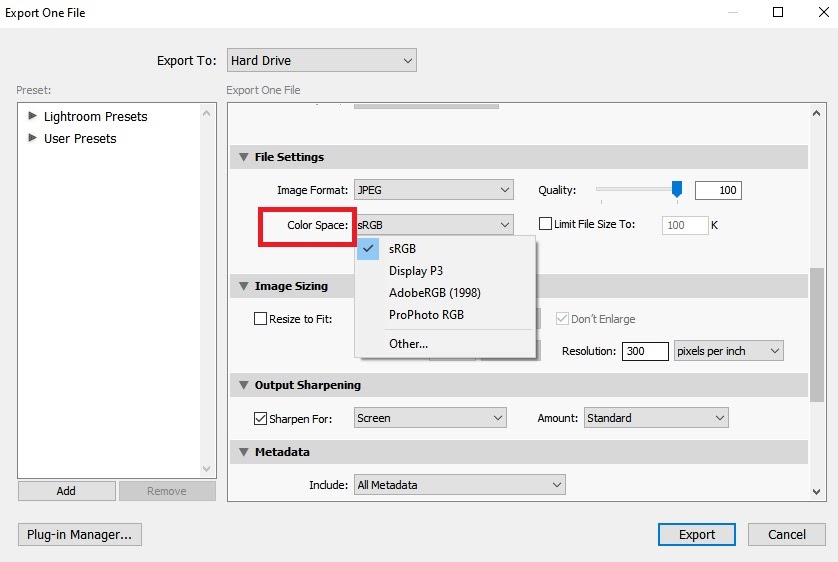Click the Color Space sRGB combo box
The width and height of the screenshot is (838, 562).
[x=433, y=225]
